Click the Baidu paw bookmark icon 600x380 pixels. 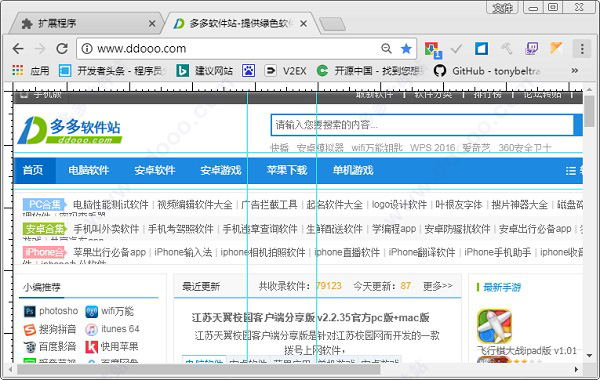tap(248, 71)
